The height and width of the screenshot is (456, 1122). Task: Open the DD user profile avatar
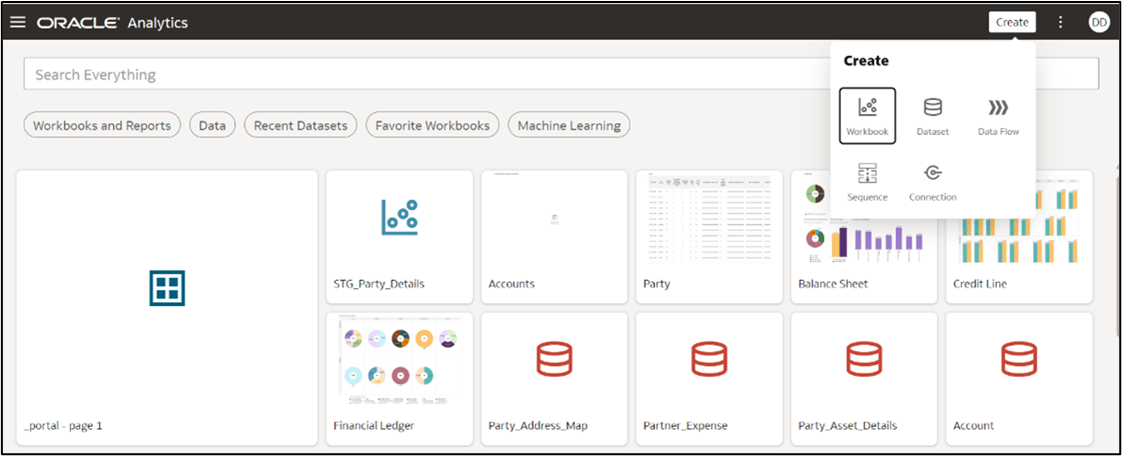click(x=1098, y=22)
